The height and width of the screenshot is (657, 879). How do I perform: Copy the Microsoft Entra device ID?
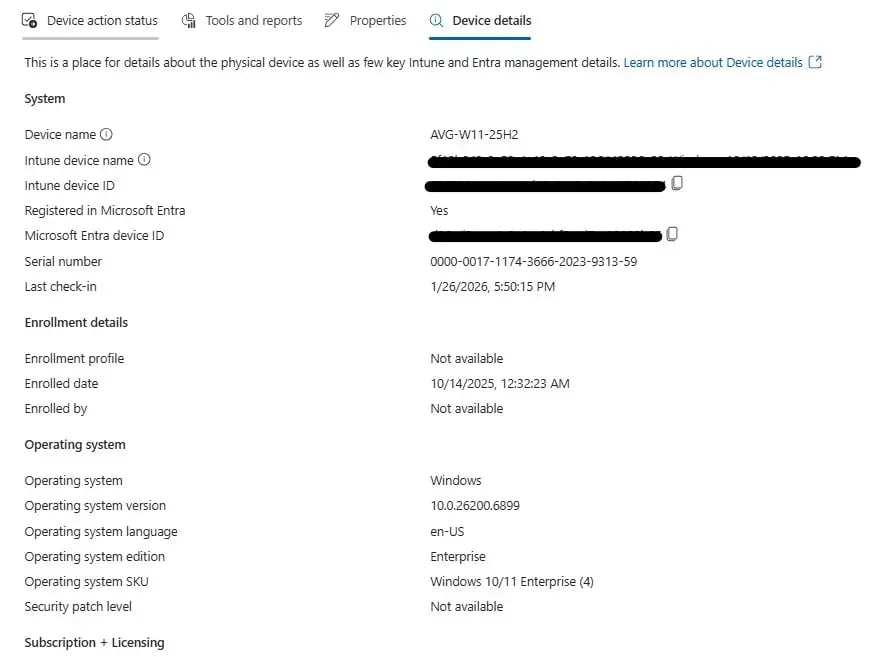click(672, 234)
